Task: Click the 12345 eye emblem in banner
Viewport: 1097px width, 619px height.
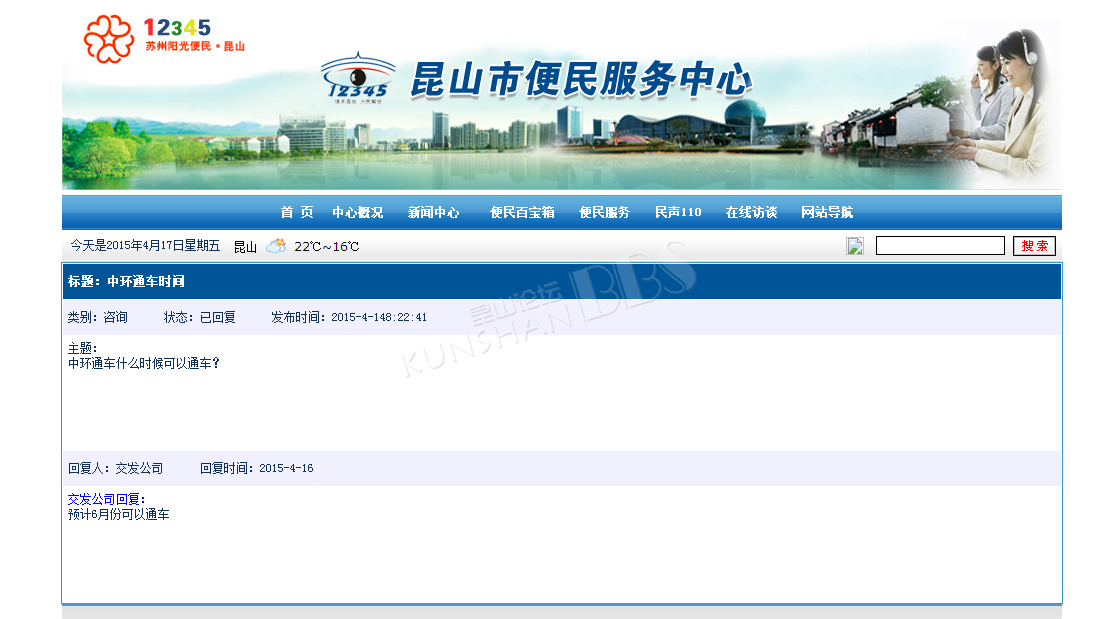Action: (x=358, y=78)
